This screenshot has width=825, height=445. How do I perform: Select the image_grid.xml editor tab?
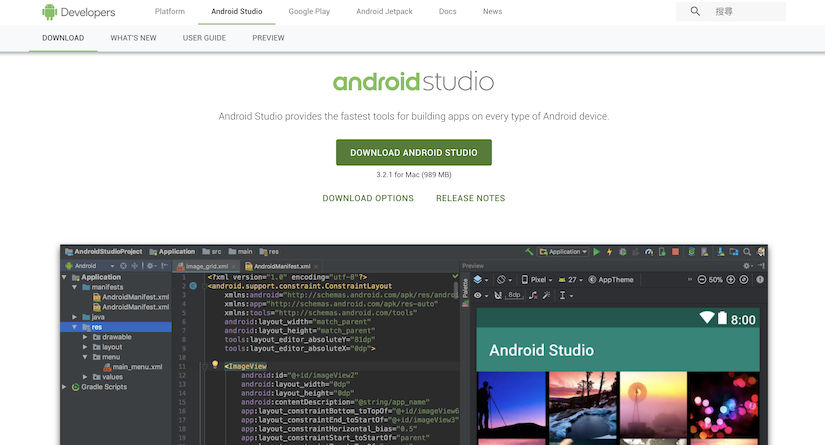[206, 266]
